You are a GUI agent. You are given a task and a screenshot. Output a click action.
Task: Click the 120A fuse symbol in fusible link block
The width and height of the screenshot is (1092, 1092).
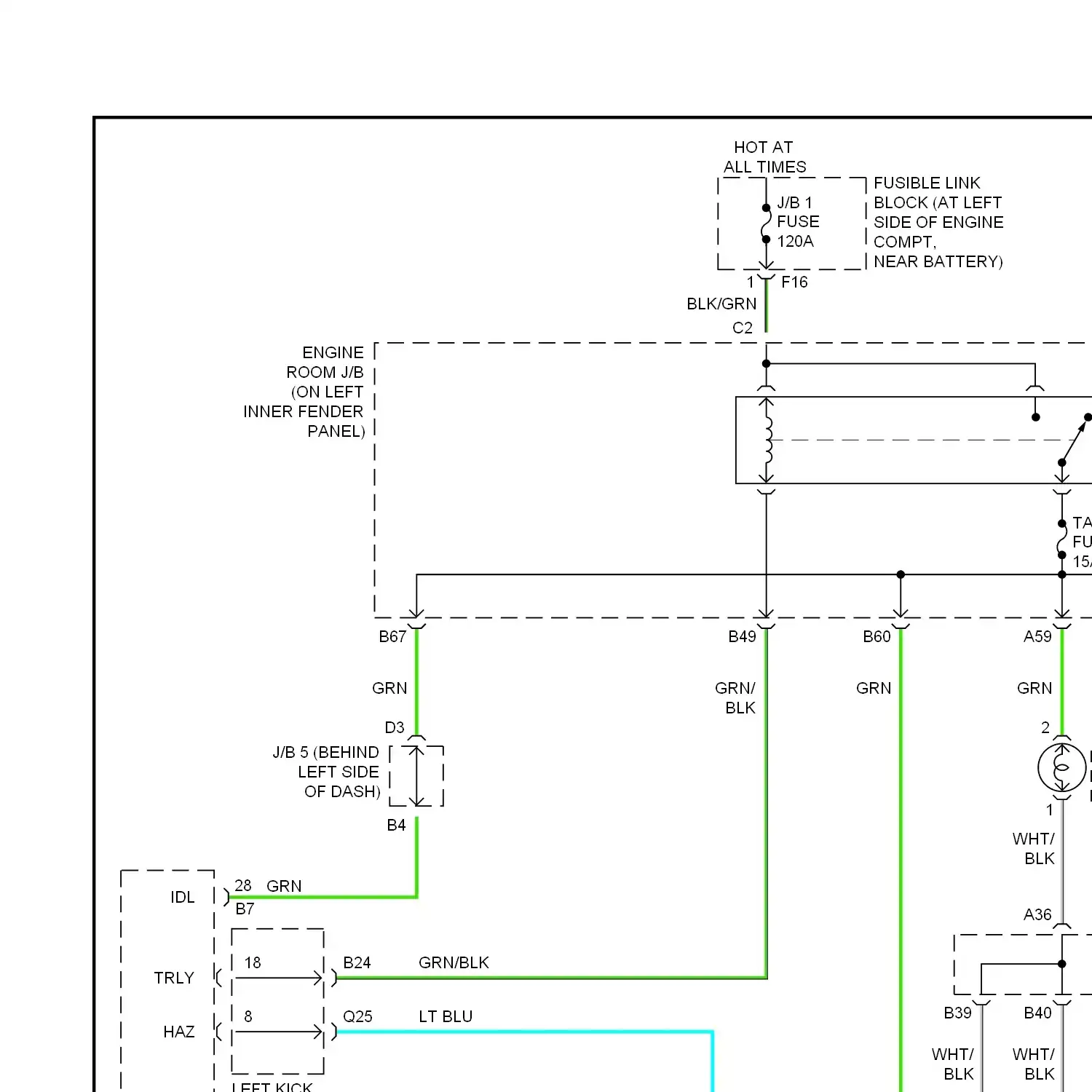(x=766, y=223)
